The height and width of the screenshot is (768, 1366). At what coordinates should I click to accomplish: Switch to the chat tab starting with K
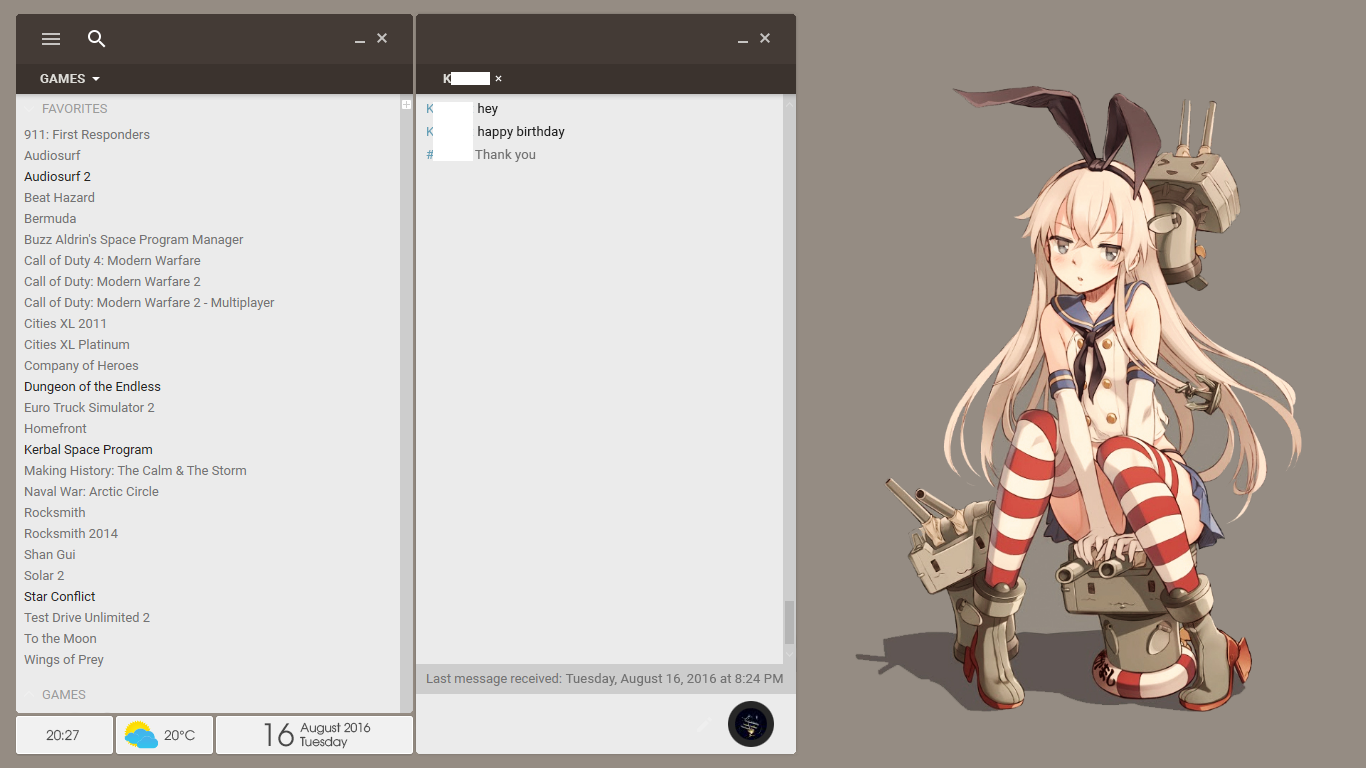click(x=466, y=78)
